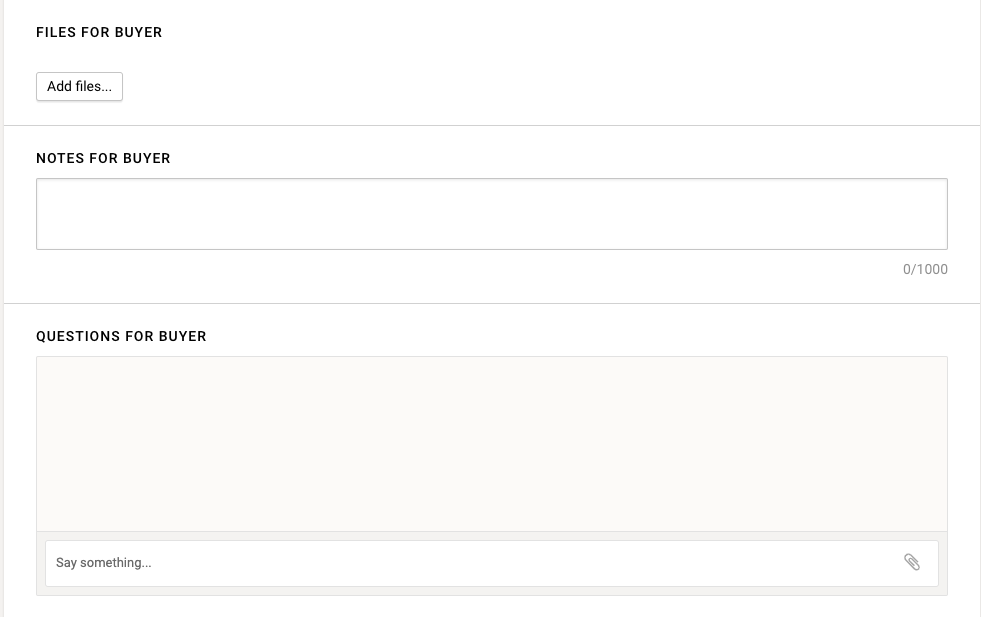Click the Questions for Buyer heading
981x617 pixels.
click(121, 336)
